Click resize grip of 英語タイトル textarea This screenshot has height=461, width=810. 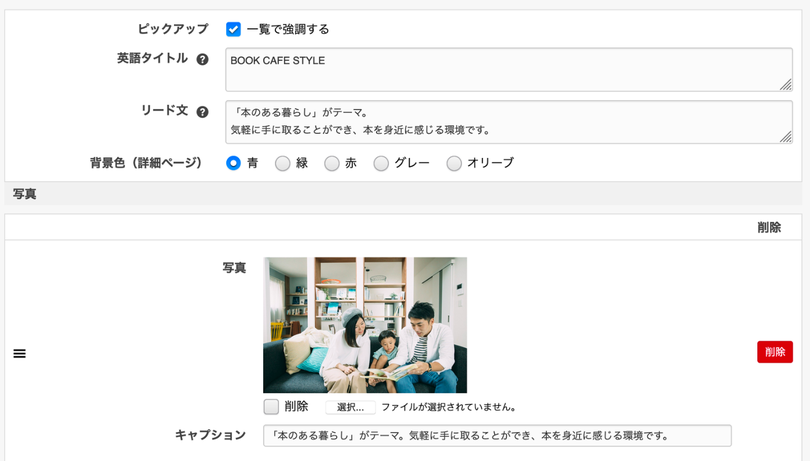point(786,85)
